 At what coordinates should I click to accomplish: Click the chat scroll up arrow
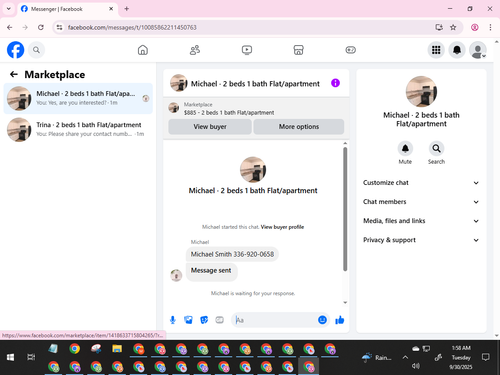[x=345, y=143]
